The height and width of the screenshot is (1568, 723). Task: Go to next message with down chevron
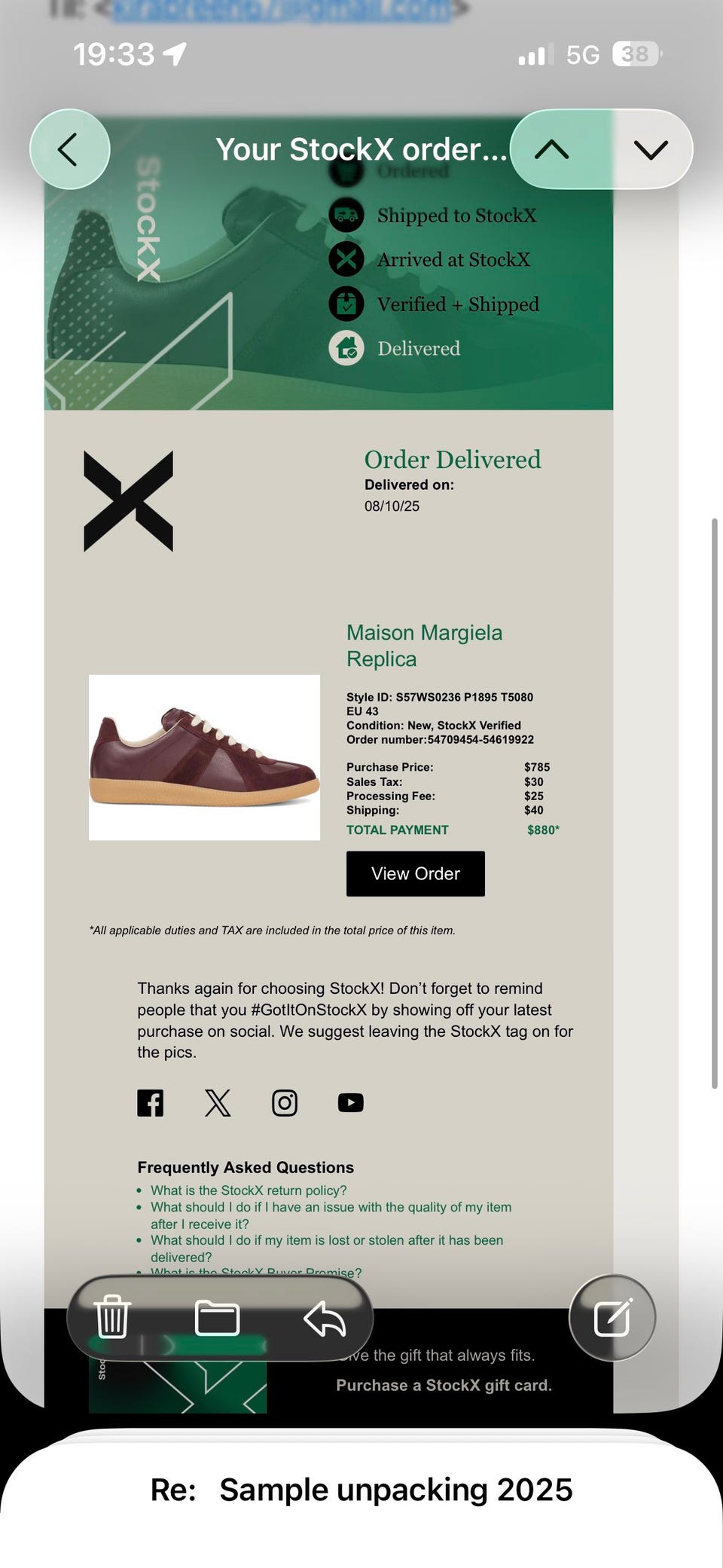pyautogui.click(x=651, y=149)
